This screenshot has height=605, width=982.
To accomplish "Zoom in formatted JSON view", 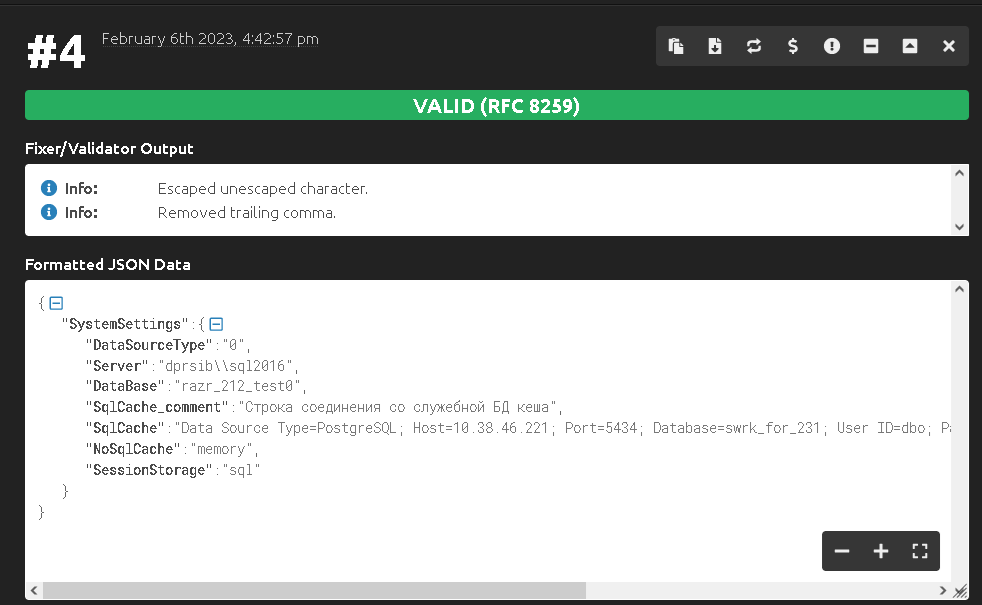I will (881, 551).
